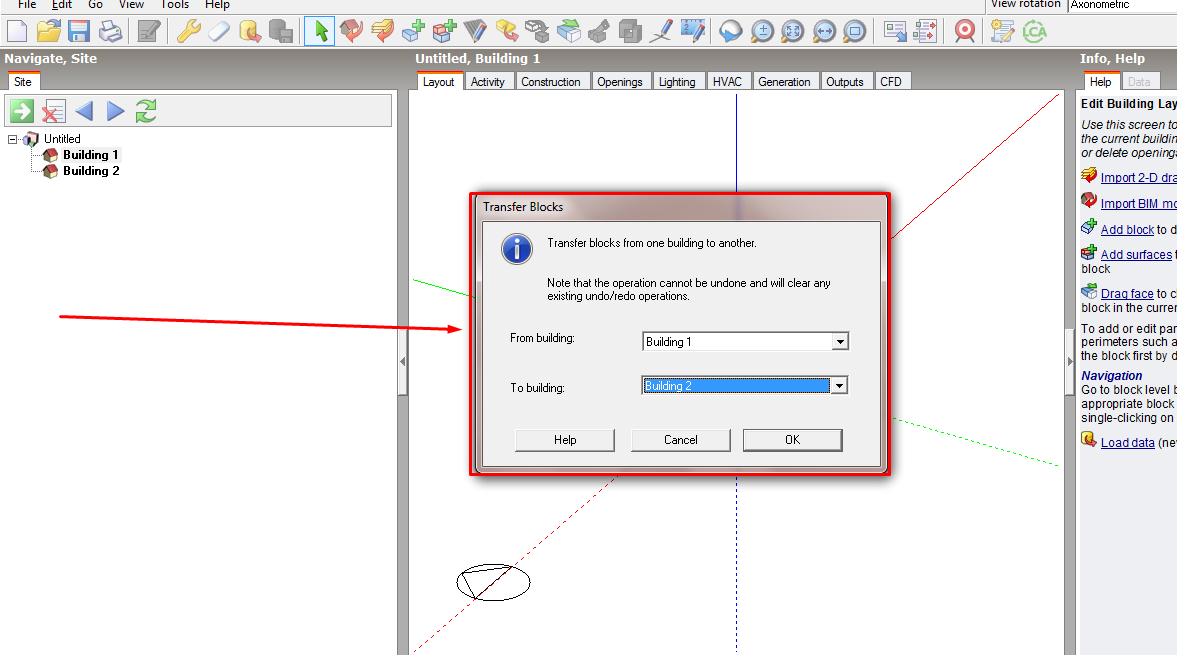This screenshot has width=1177, height=655.
Task: Open the Tools menu
Action: pos(174,5)
